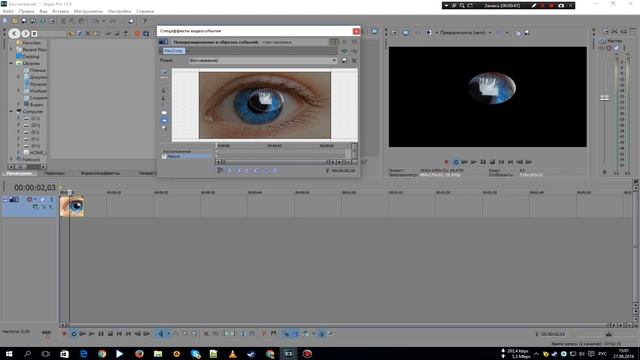Open the split-screen view dropdown arrow
This screenshot has width=640, height=360.
(436, 33)
